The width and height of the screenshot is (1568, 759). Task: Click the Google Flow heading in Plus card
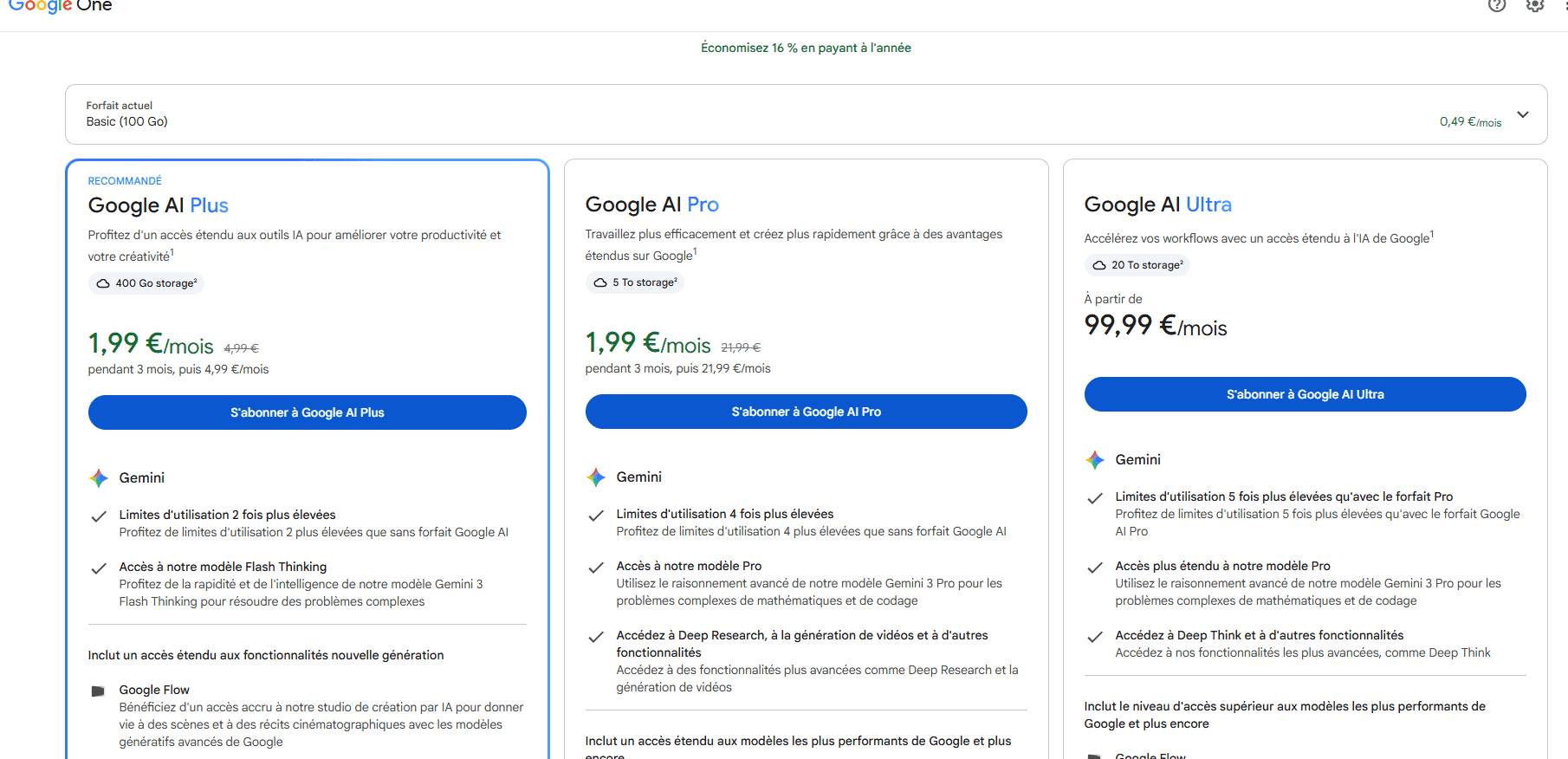154,690
